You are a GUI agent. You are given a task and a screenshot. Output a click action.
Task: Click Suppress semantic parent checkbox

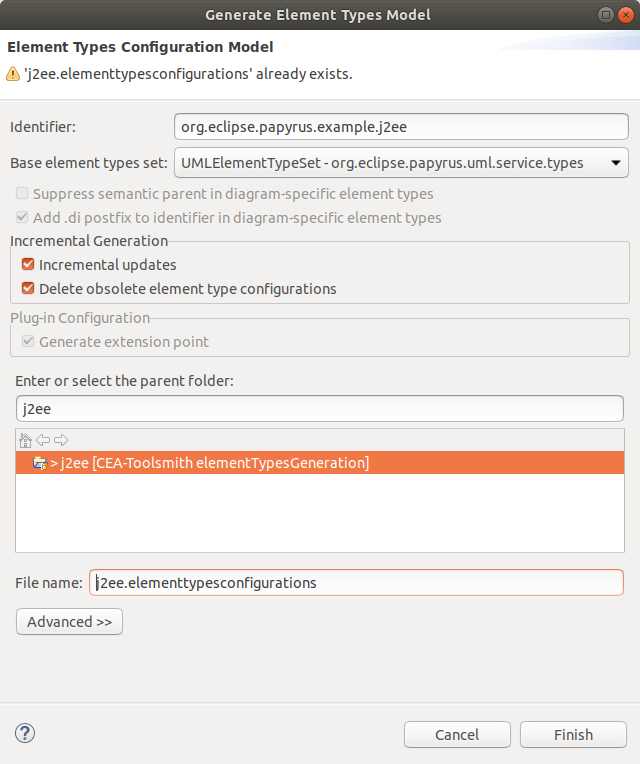(x=22, y=193)
